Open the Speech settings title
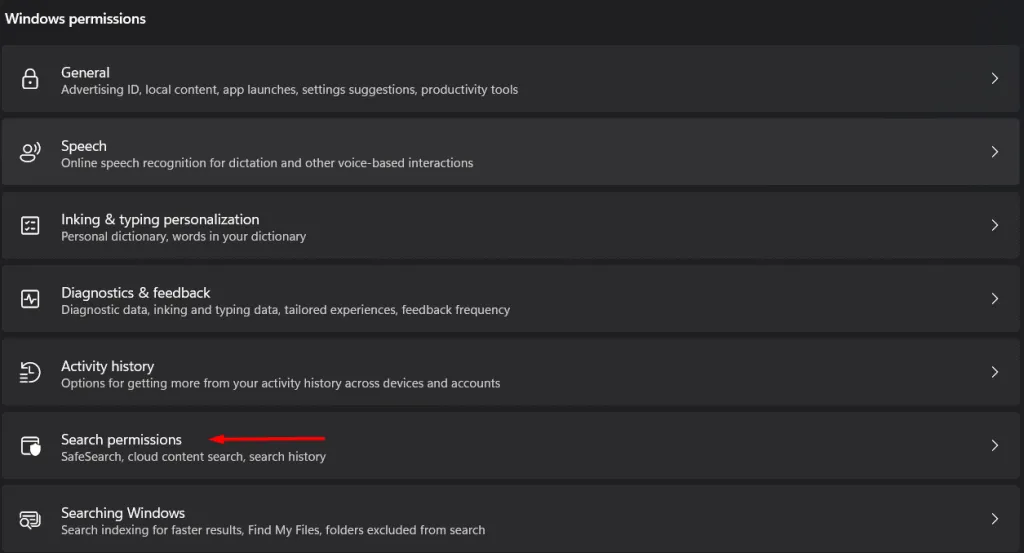Image resolution: width=1024 pixels, height=553 pixels. 84,146
